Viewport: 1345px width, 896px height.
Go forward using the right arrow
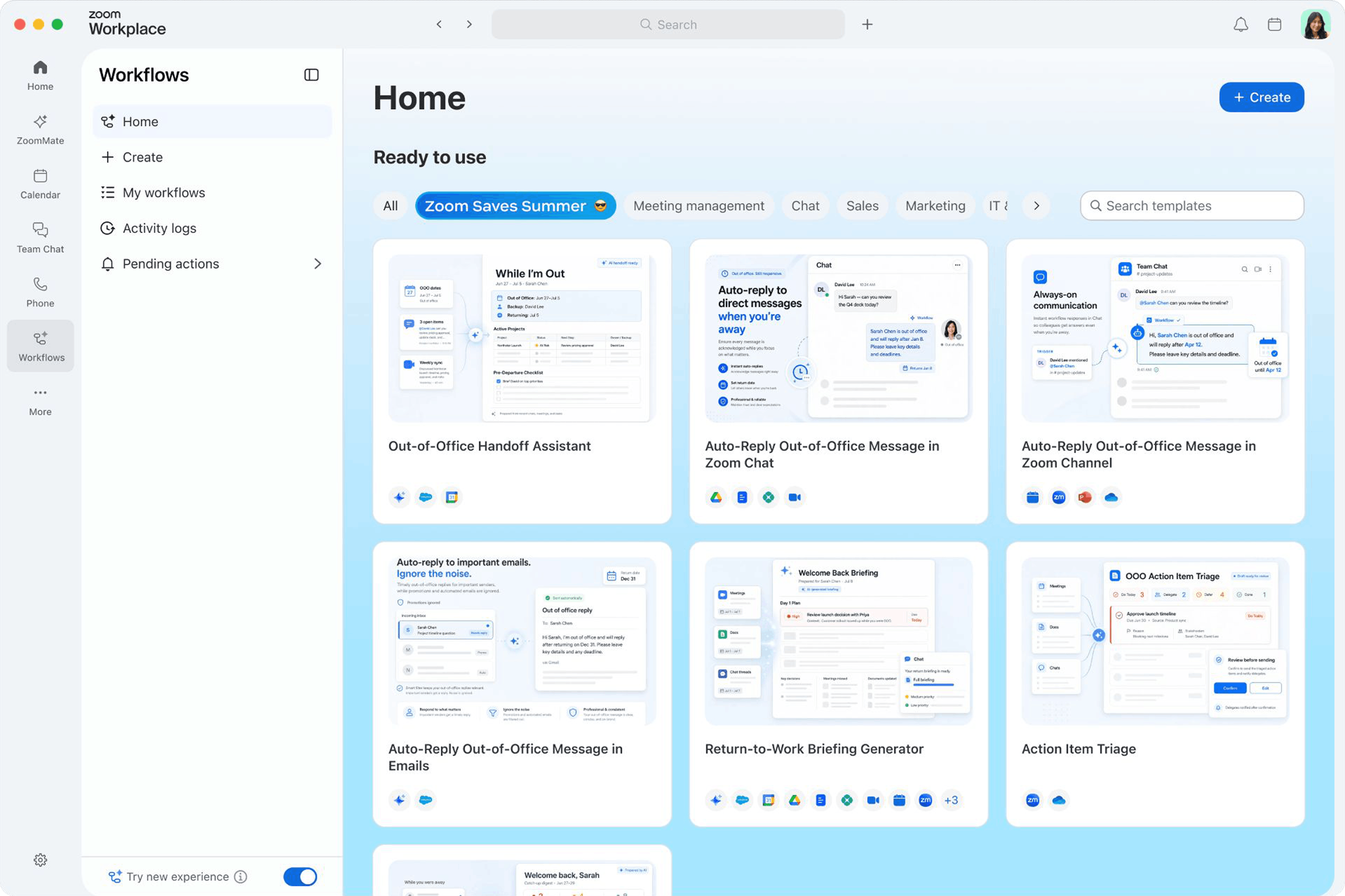tap(469, 24)
